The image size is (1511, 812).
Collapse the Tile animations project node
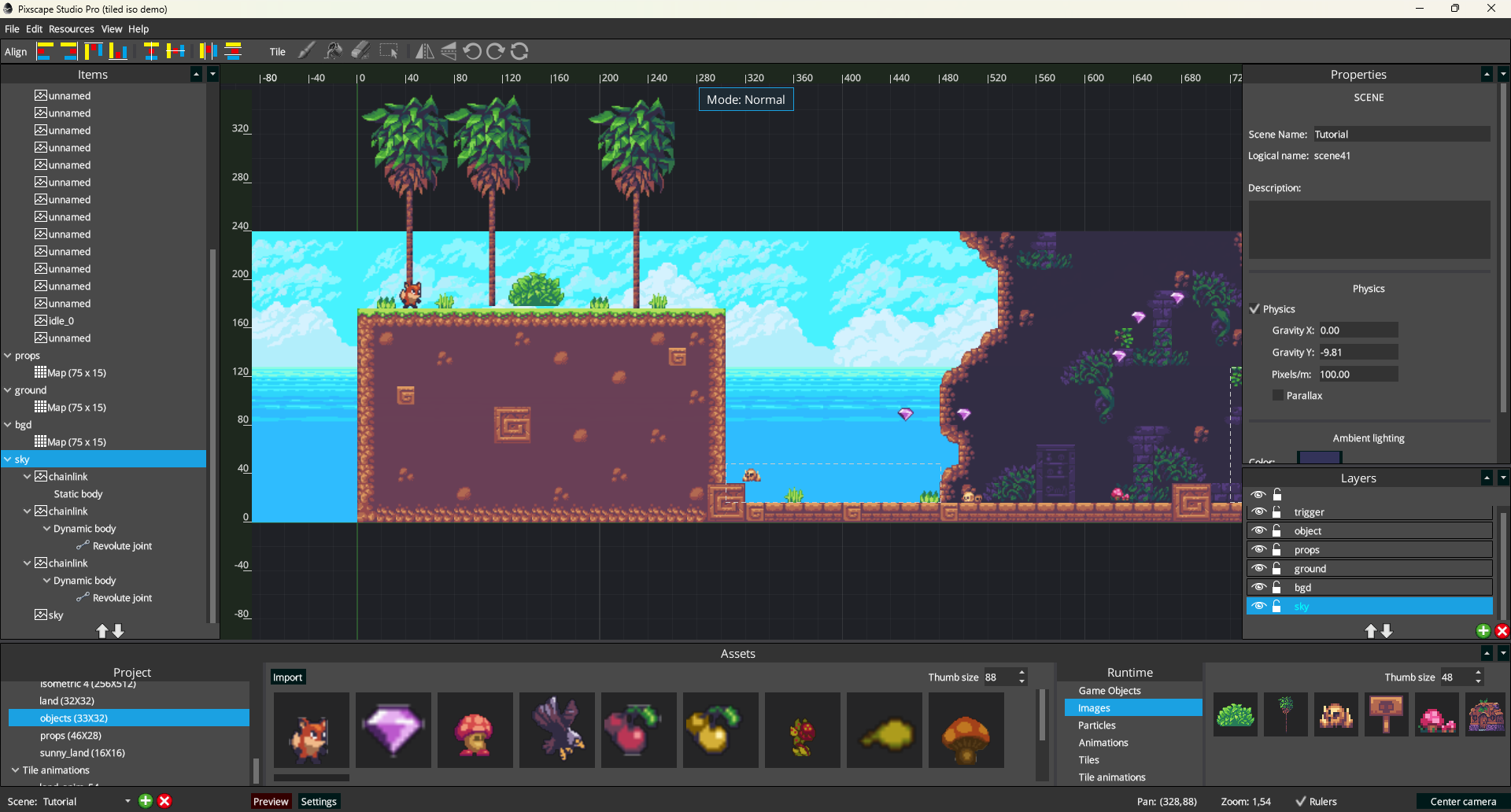(15, 770)
